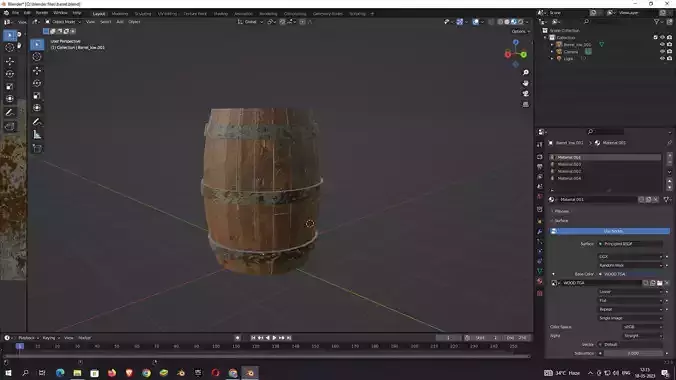This screenshot has height=380, width=676.
Task: Click the red X axis on navigation gizmo
Action: coord(508,54)
